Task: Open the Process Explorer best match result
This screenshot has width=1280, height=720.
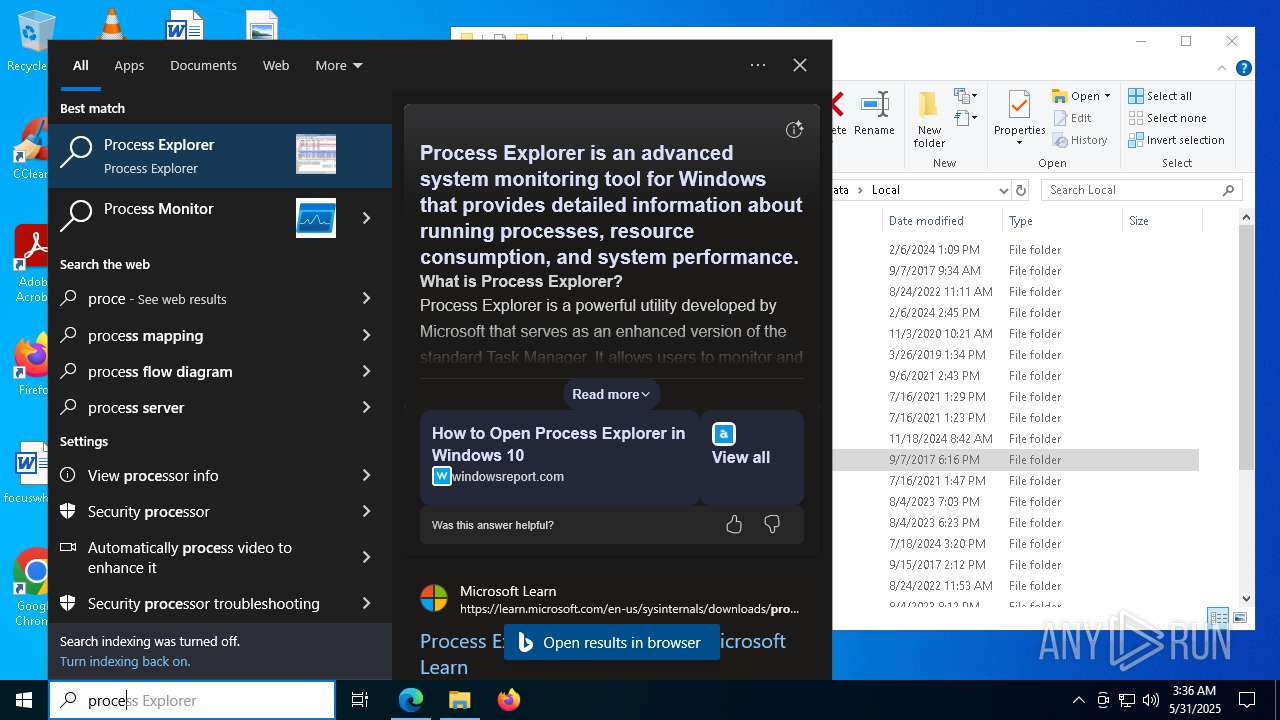Action: coord(220,156)
